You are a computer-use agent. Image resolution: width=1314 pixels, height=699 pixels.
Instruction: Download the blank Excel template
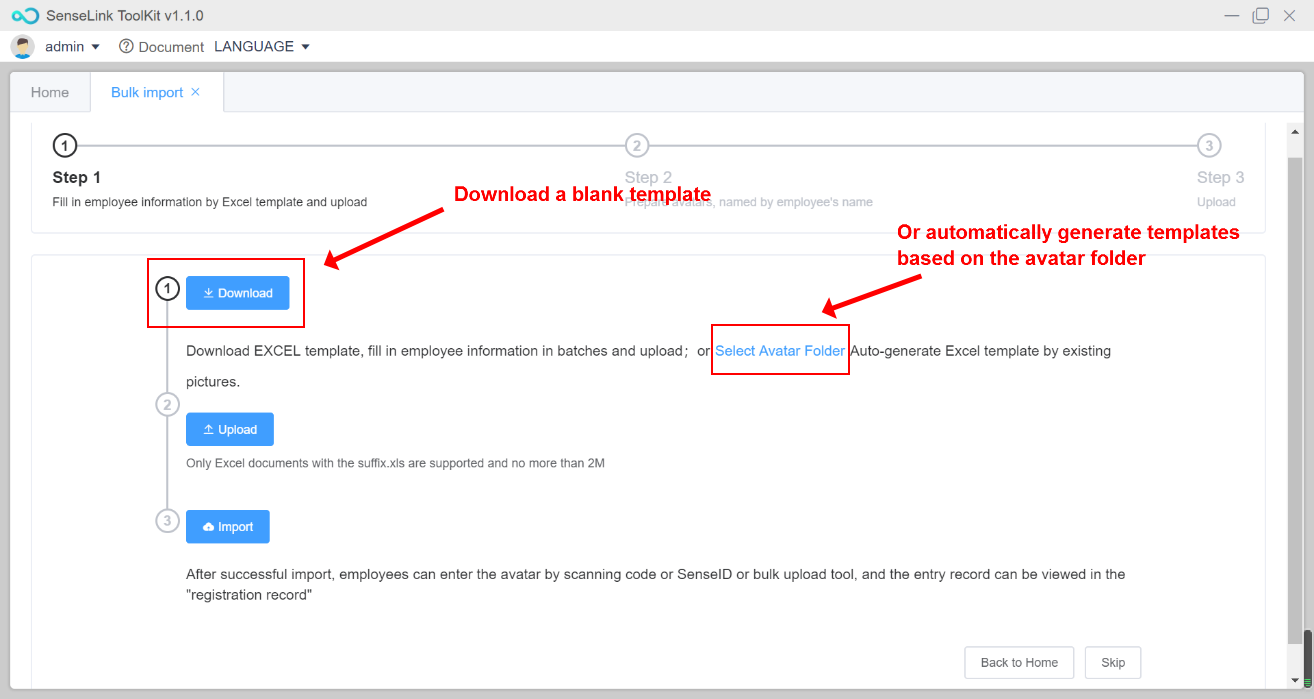[237, 293]
